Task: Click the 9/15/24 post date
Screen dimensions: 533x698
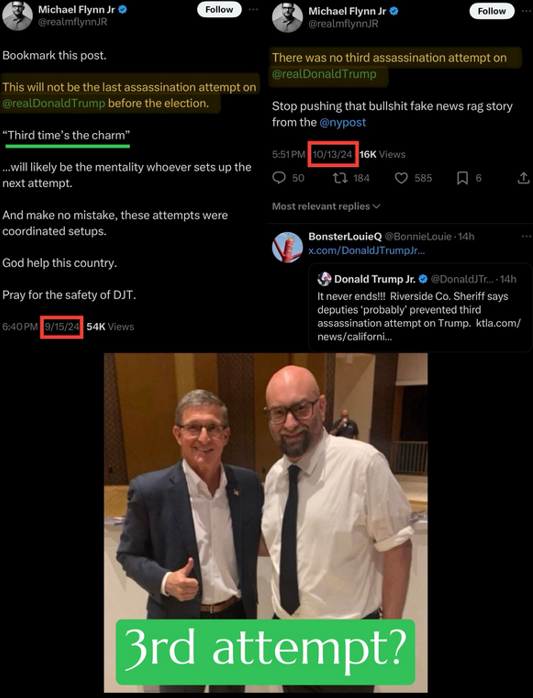Action: pos(61,327)
